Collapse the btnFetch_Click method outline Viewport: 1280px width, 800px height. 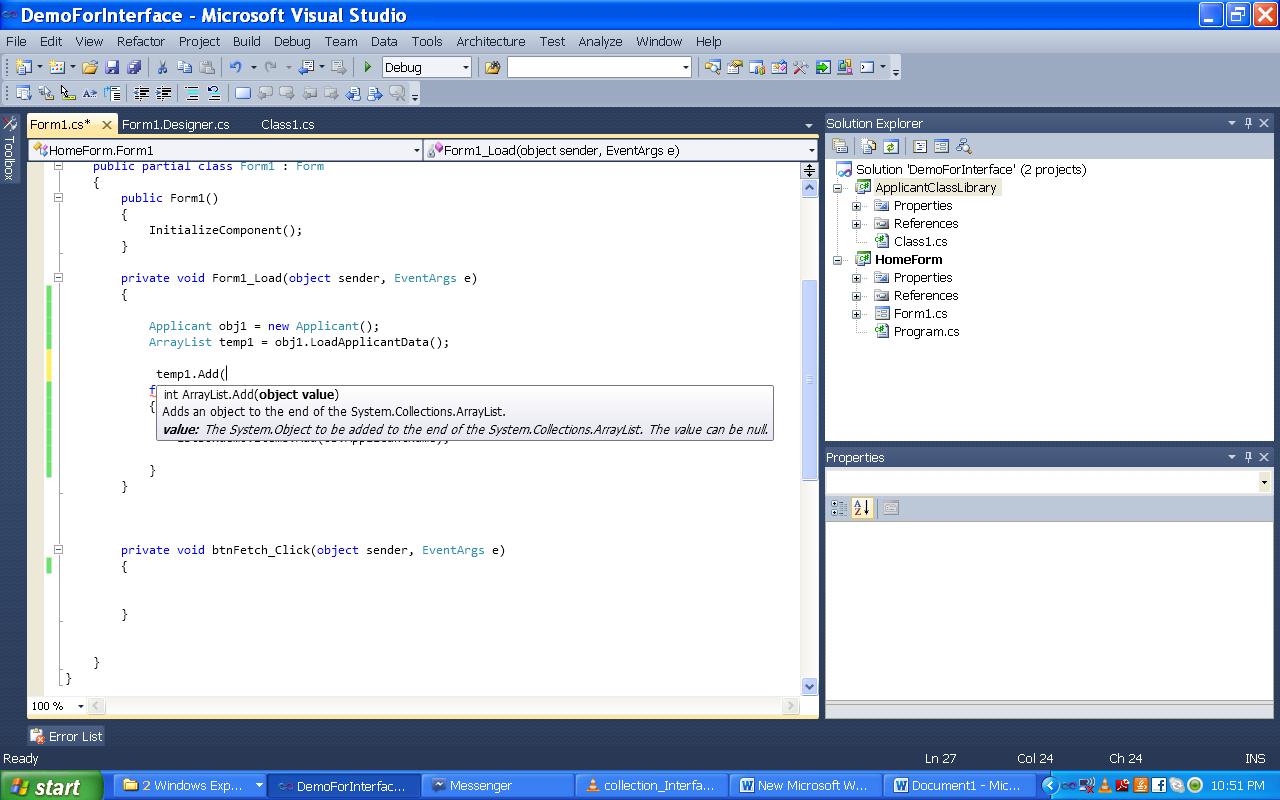click(58, 550)
